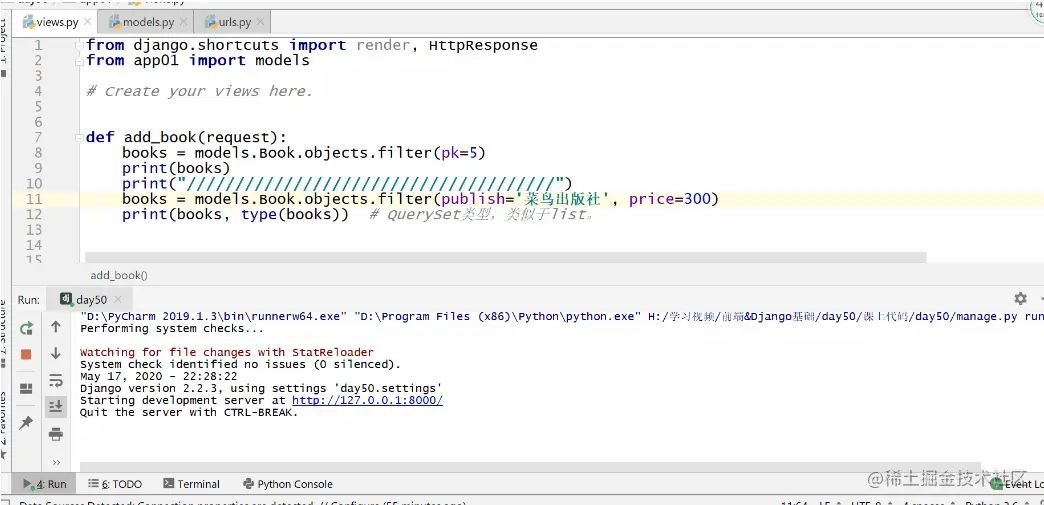This screenshot has height=505, width=1044.
Task: Close the models.py tab
Action: click(183, 22)
